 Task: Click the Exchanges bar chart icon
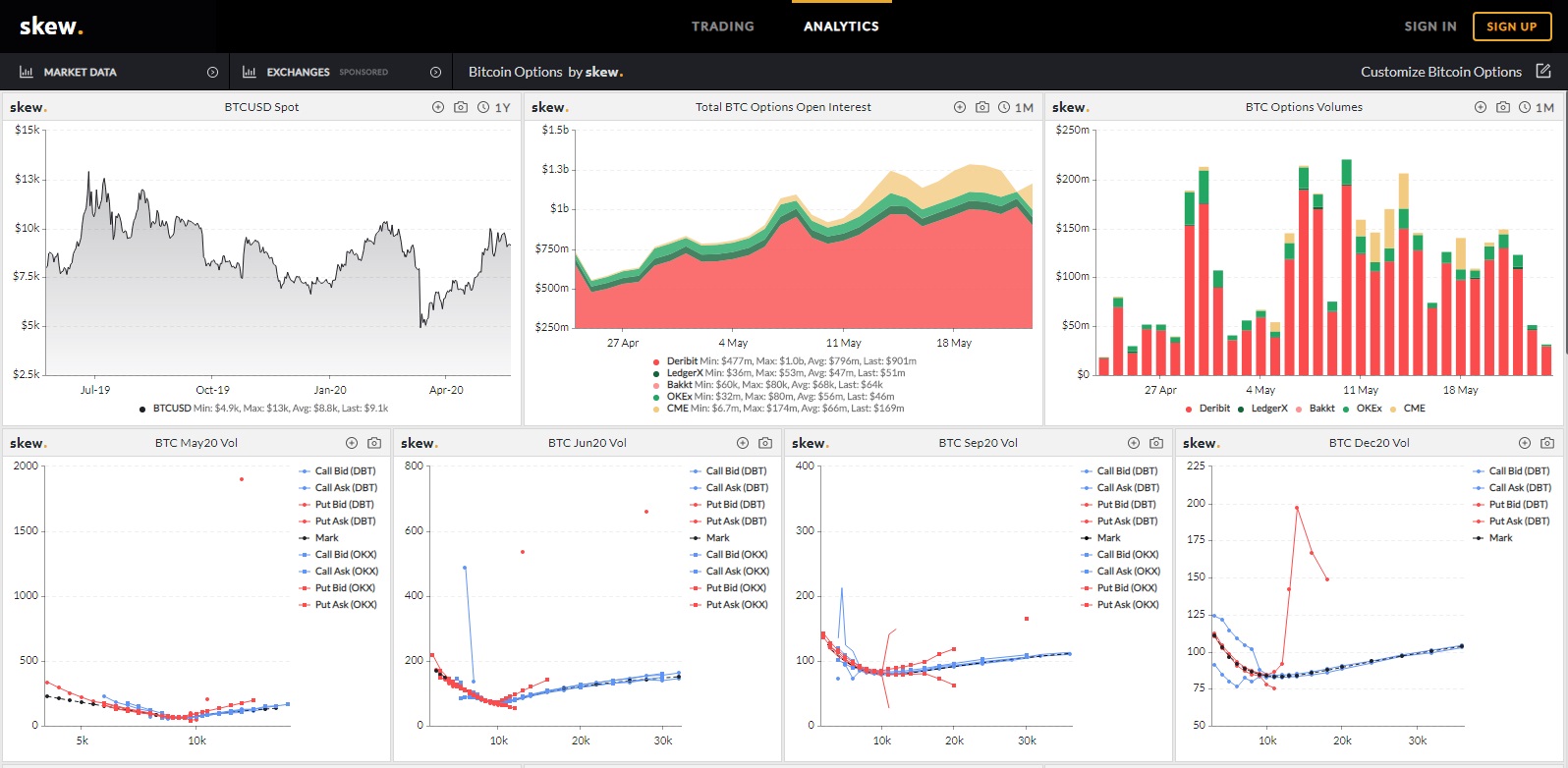(250, 72)
